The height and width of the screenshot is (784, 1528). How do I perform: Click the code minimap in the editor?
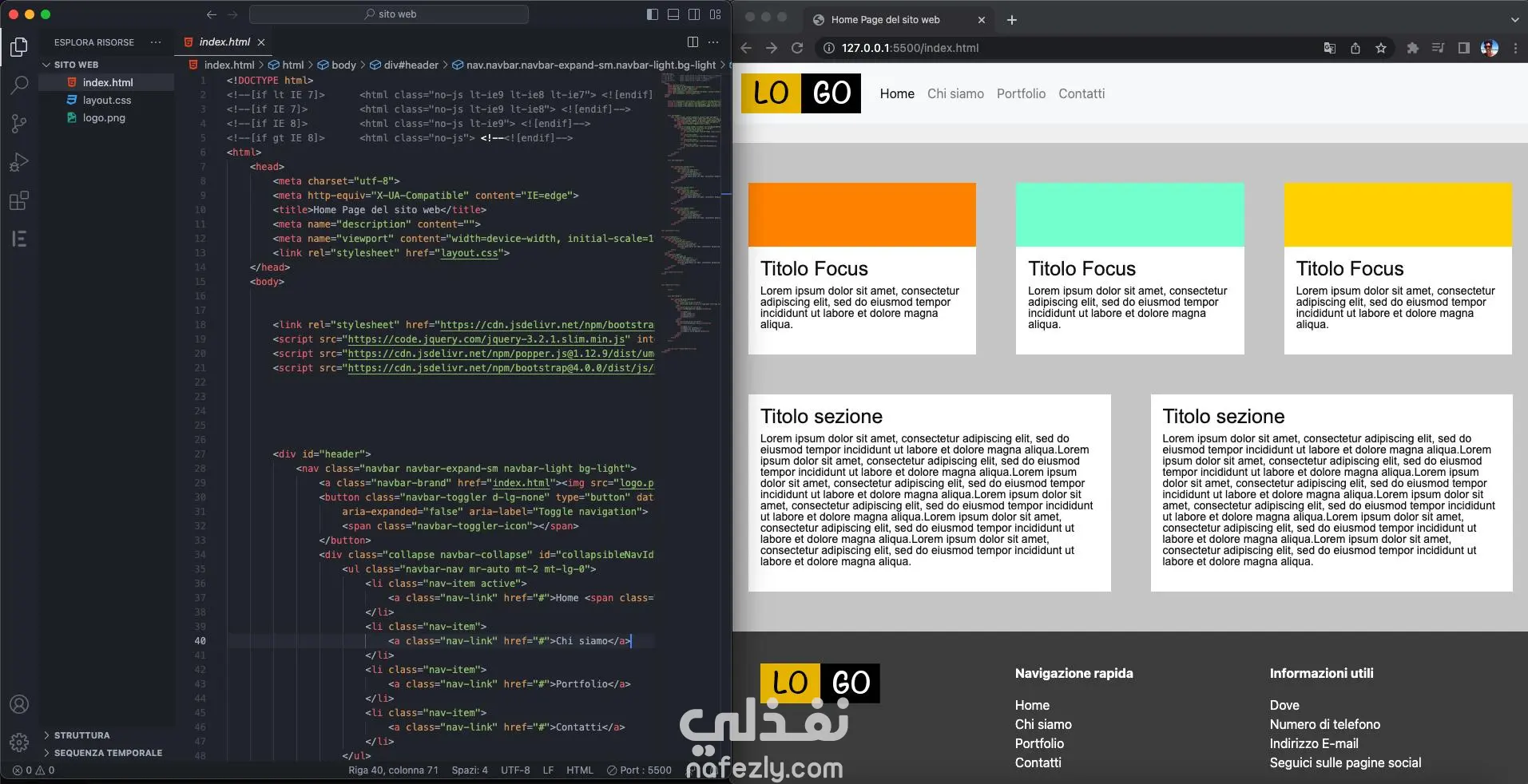(x=691, y=216)
